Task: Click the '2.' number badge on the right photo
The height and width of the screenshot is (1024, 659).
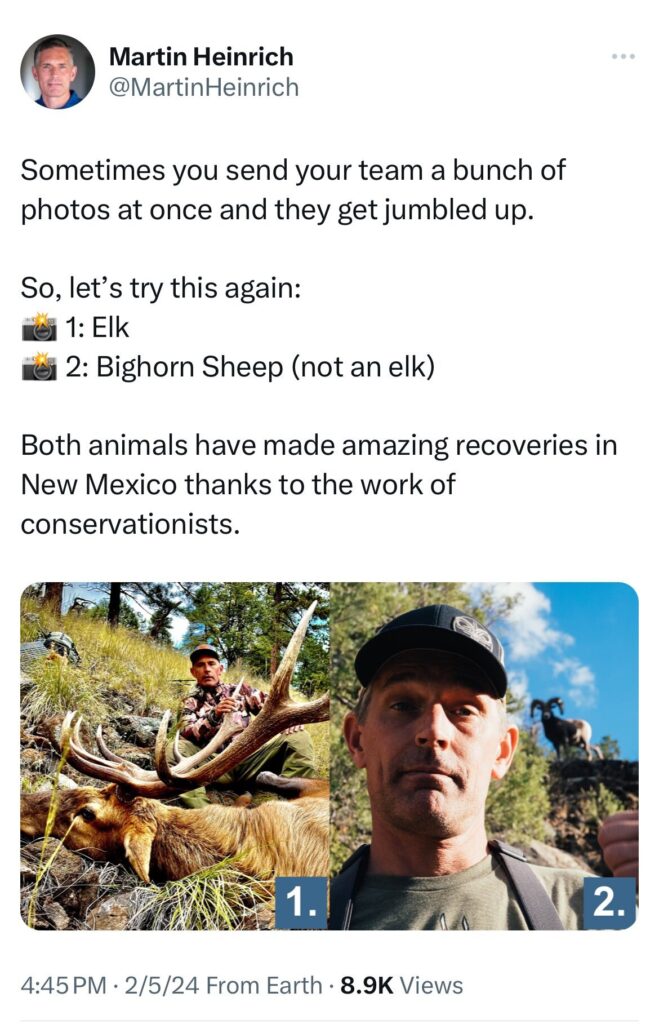Action: pyautogui.click(x=609, y=903)
